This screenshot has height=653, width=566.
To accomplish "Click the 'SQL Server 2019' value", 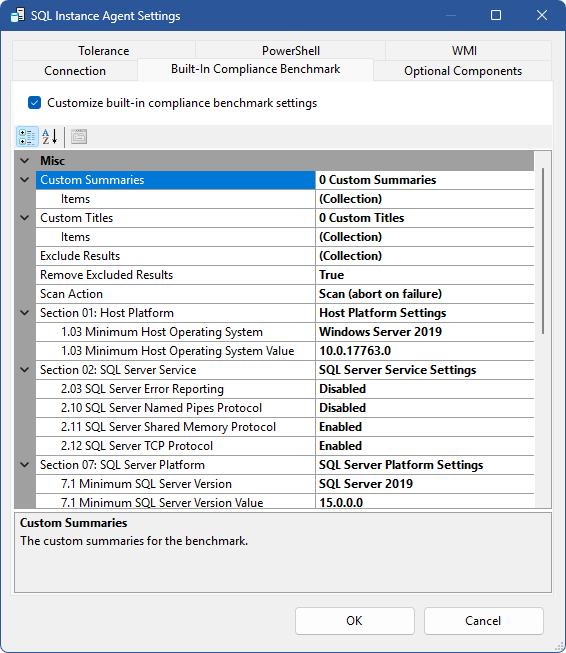I will 425,484.
